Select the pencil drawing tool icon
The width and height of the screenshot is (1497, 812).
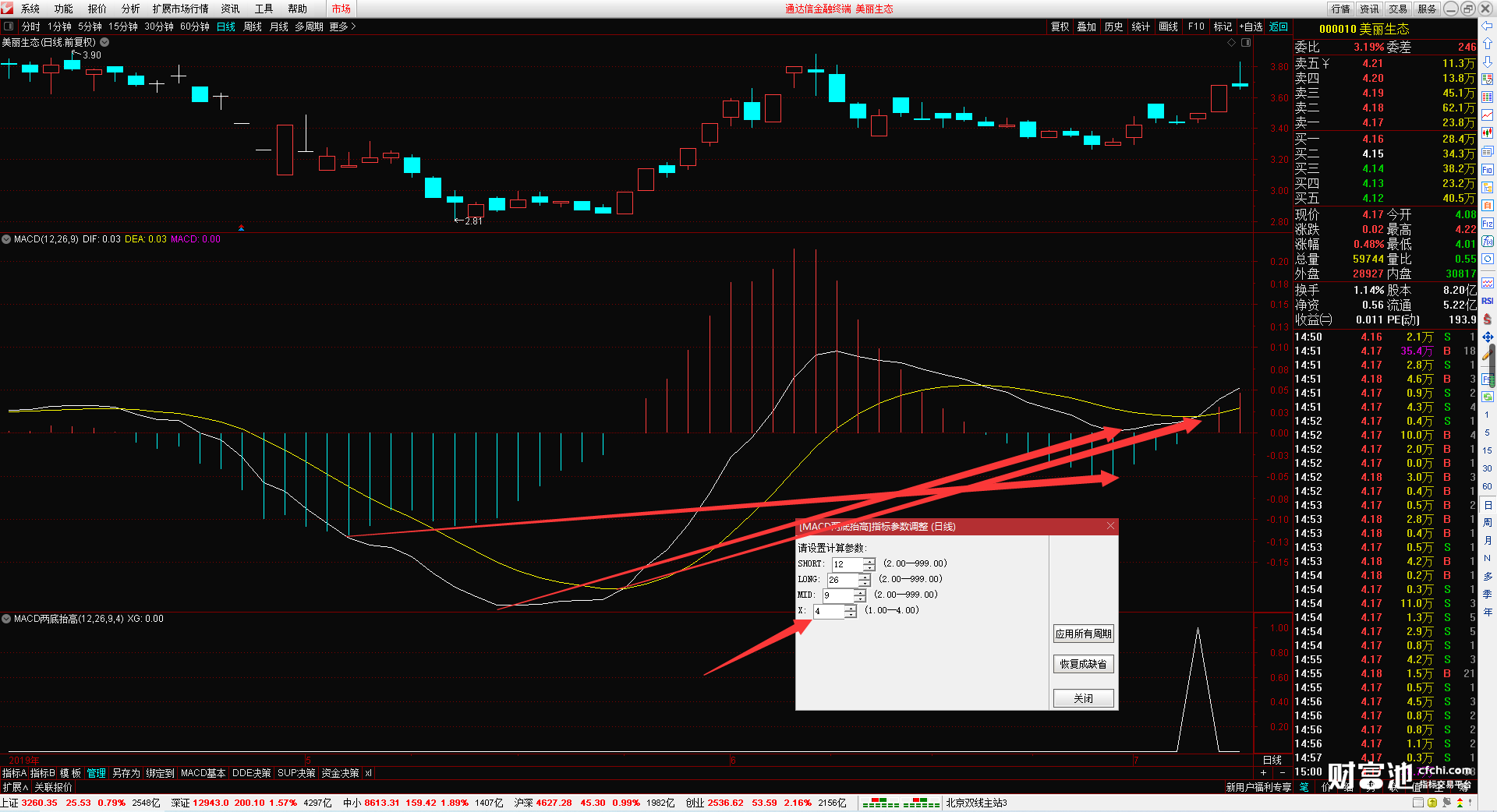coord(1488,355)
